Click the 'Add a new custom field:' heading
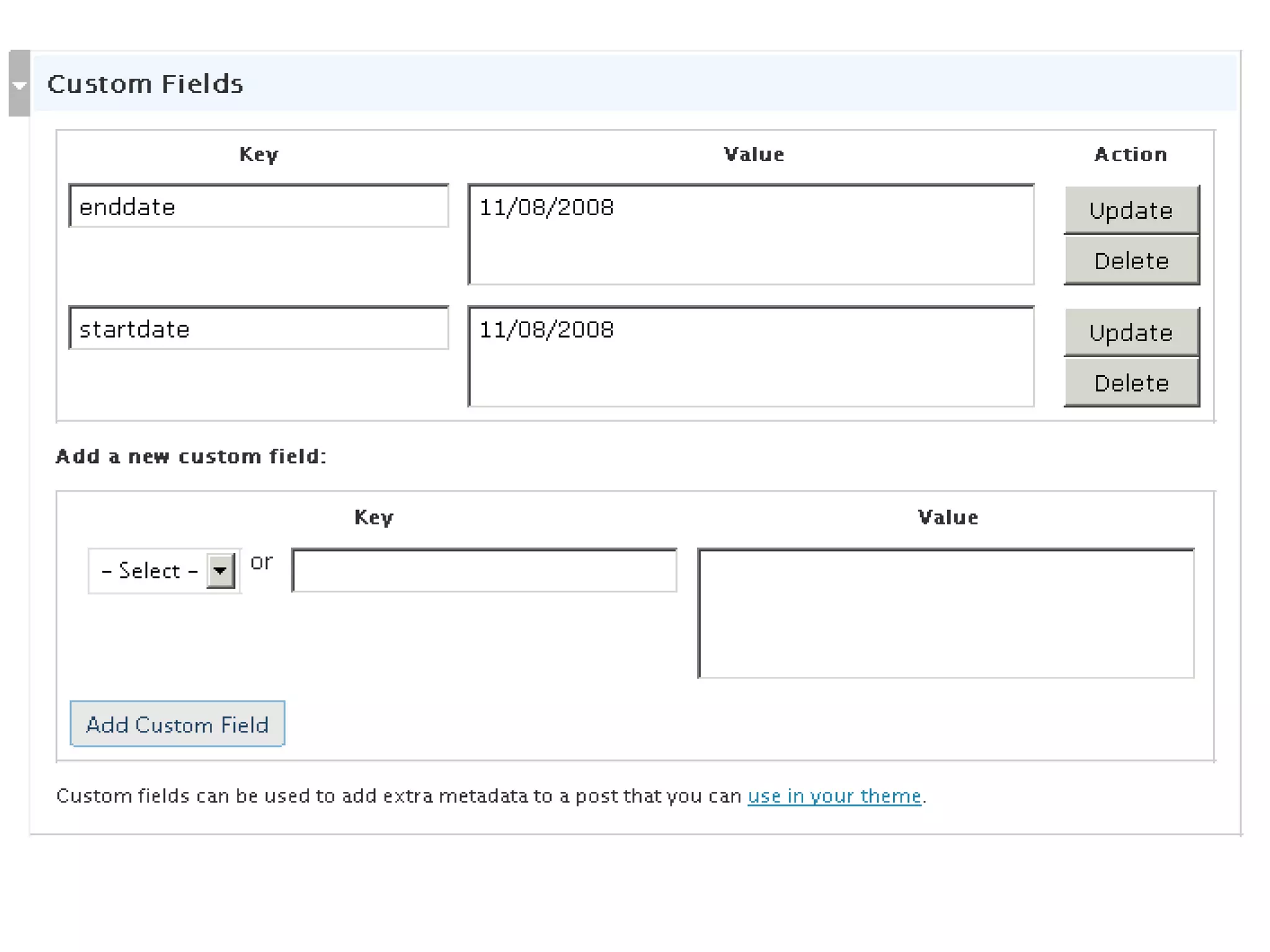 [191, 457]
